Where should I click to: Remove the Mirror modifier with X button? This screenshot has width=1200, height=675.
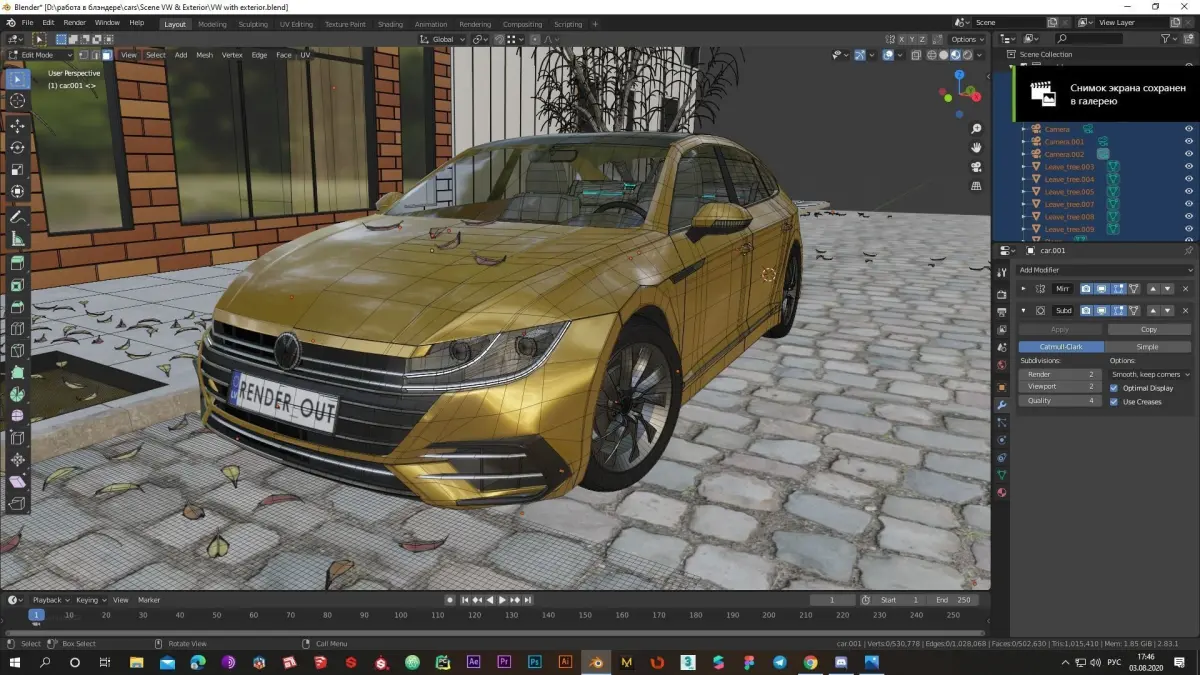pyautogui.click(x=1185, y=288)
